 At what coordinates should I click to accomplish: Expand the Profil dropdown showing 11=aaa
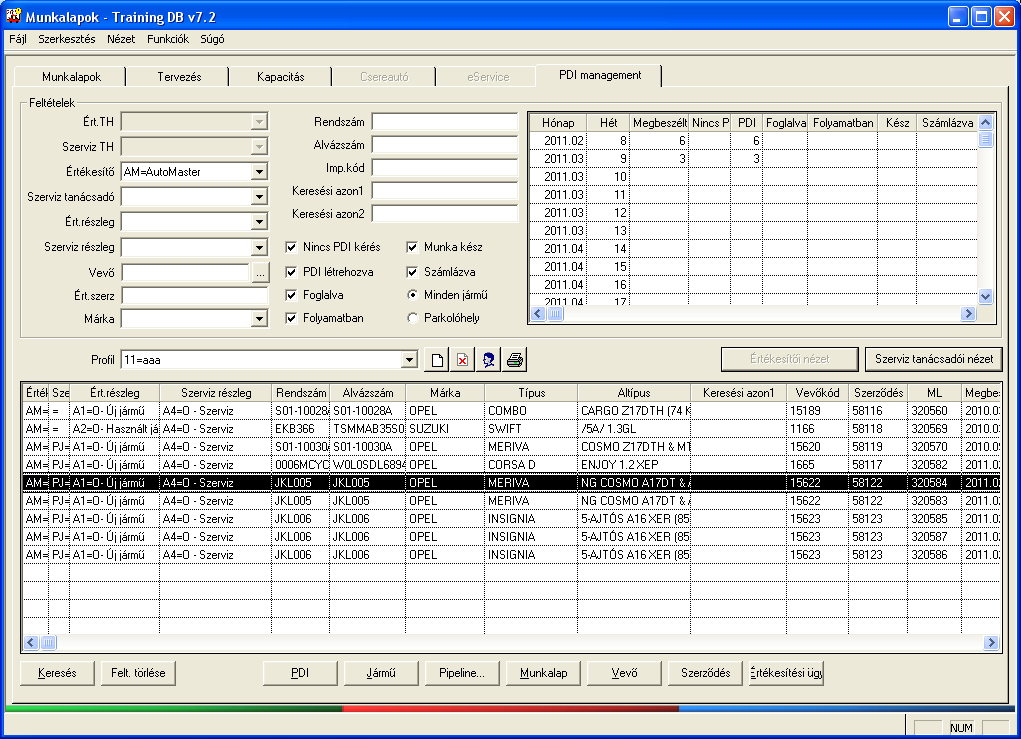point(409,359)
